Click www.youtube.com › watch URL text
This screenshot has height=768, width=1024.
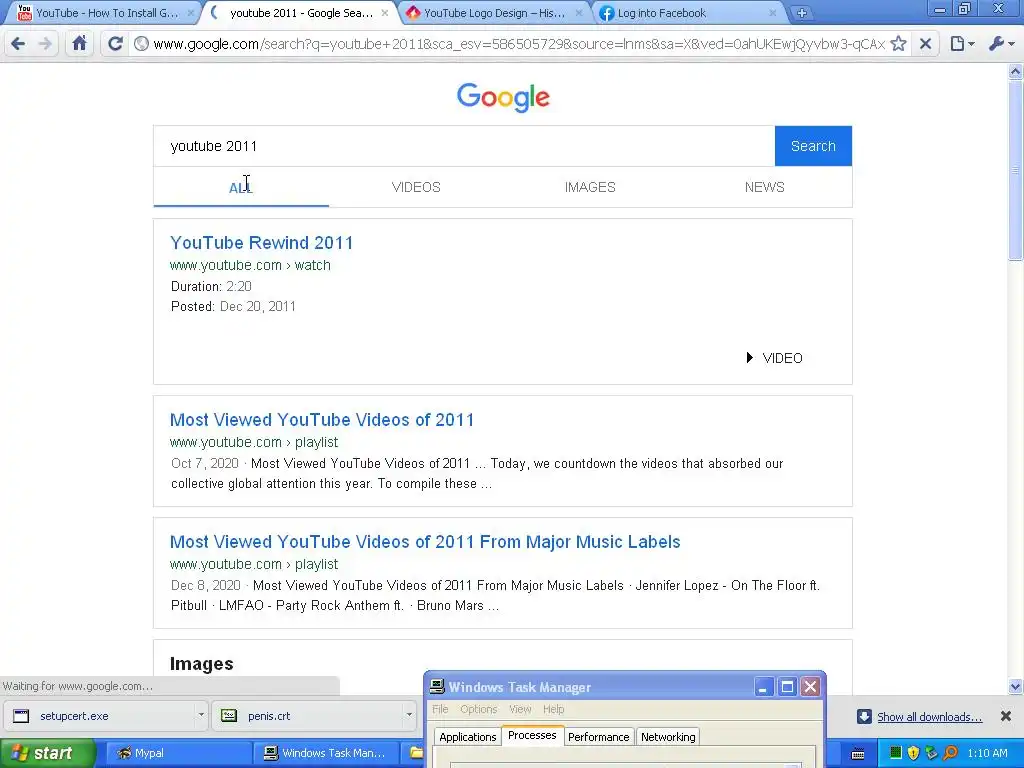pyautogui.click(x=250, y=265)
